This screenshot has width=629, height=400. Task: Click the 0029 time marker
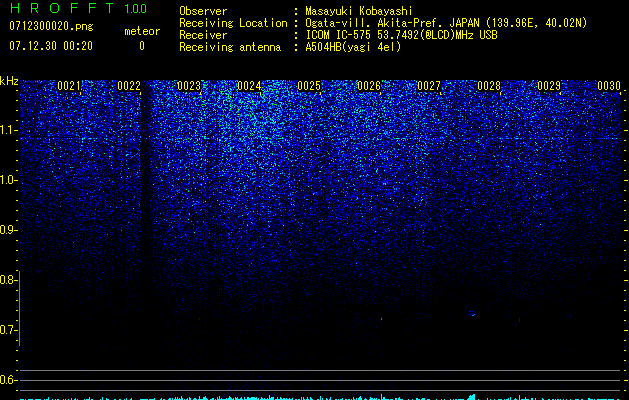(x=549, y=86)
